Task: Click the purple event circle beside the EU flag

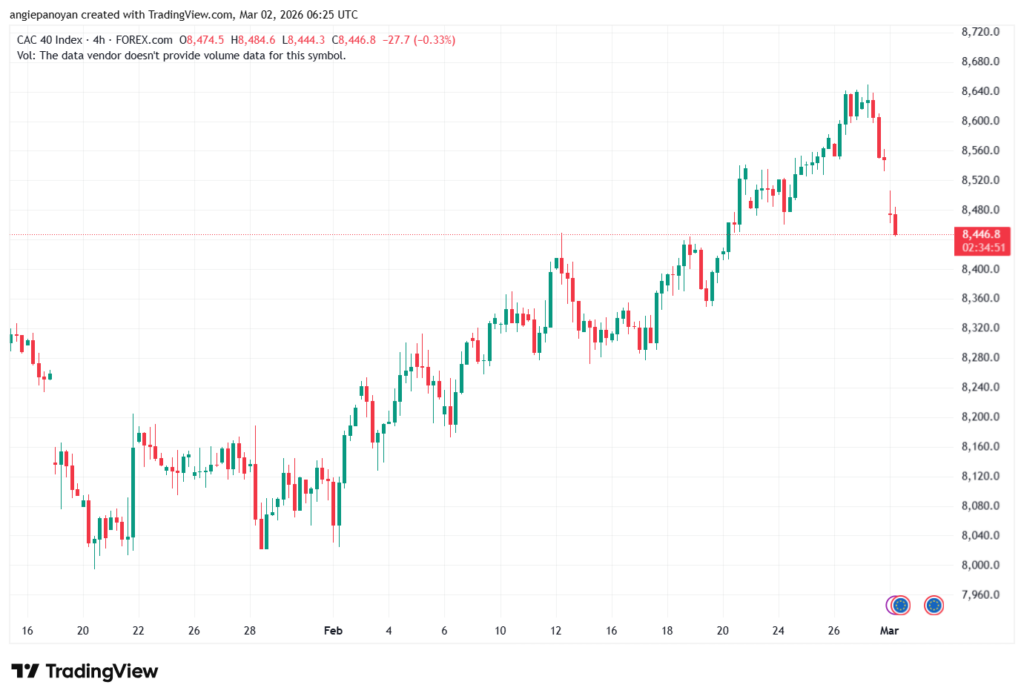Action: tap(891, 605)
